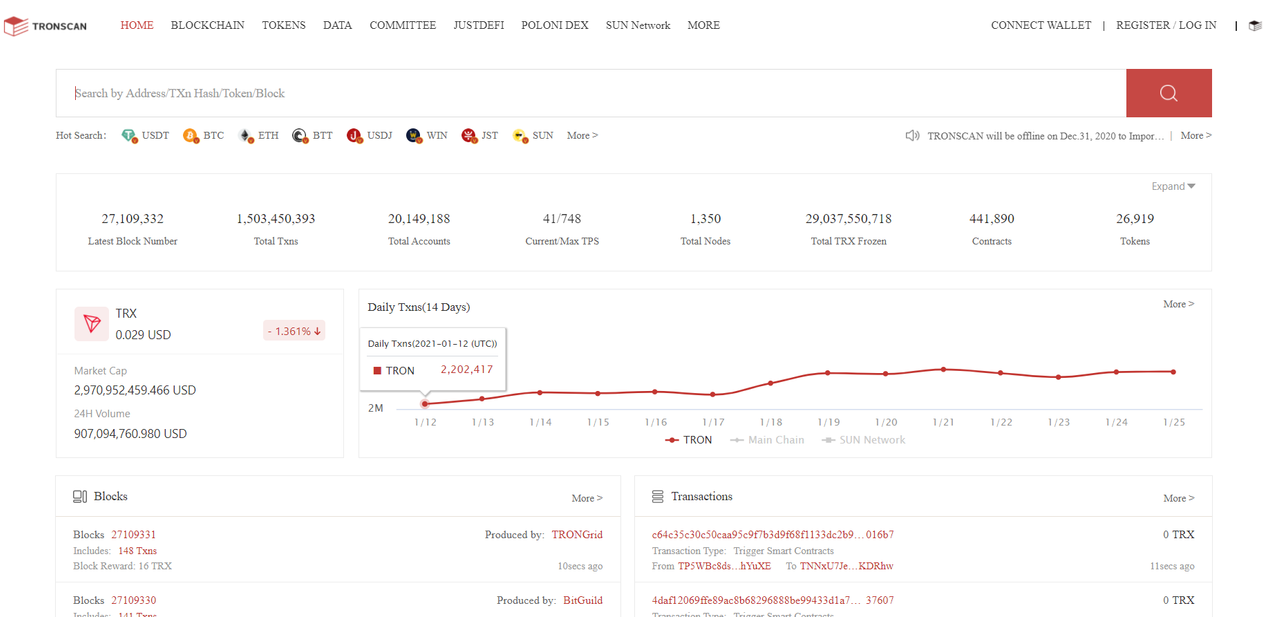Select the USDT token icon
The height and width of the screenshot is (617, 1280).
click(x=129, y=136)
